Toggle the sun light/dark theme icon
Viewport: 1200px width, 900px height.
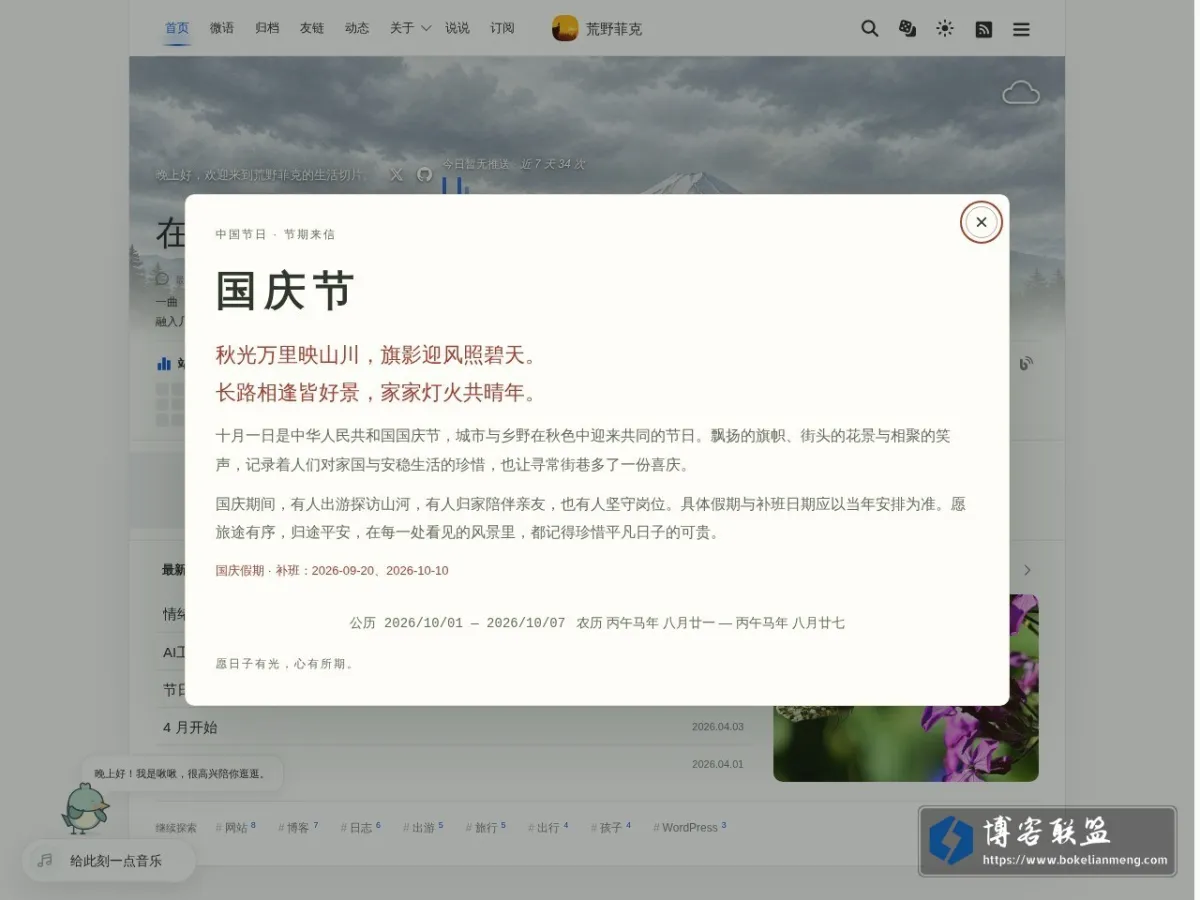point(945,29)
